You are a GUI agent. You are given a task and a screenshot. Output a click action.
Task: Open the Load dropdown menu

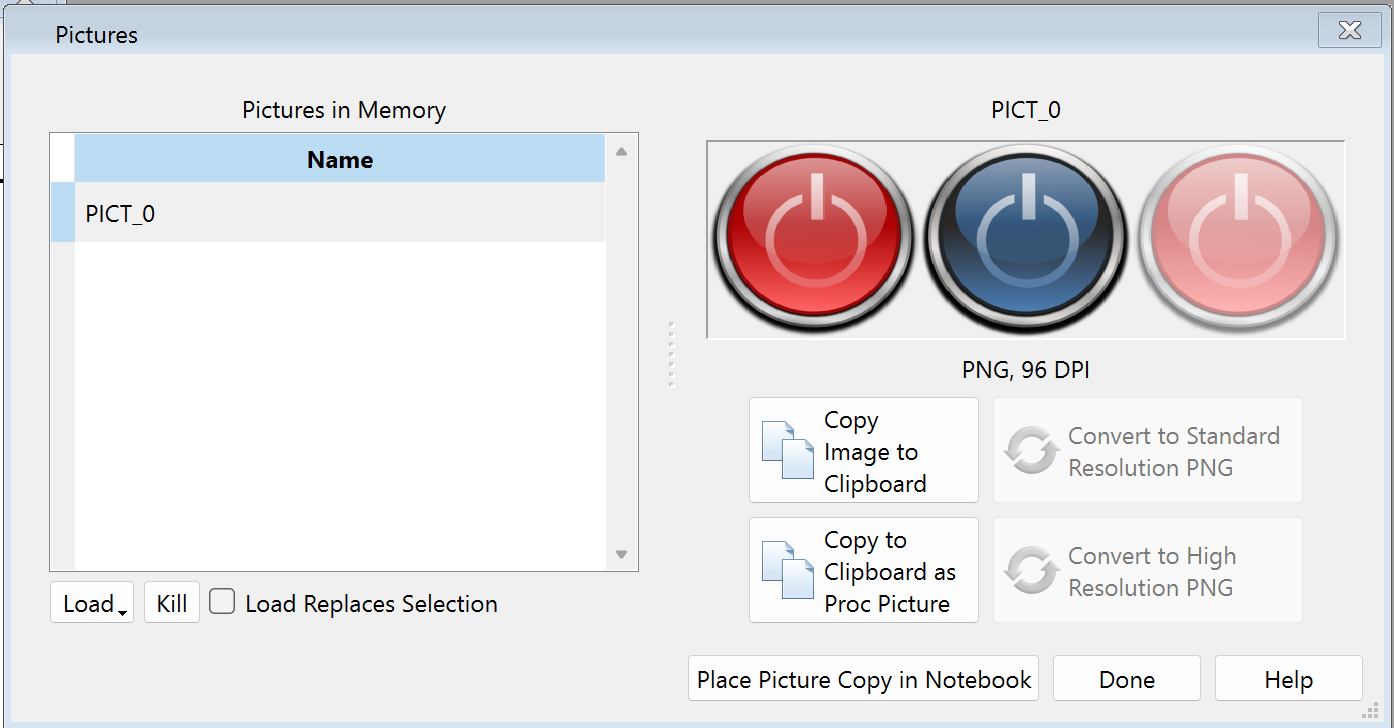click(92, 604)
